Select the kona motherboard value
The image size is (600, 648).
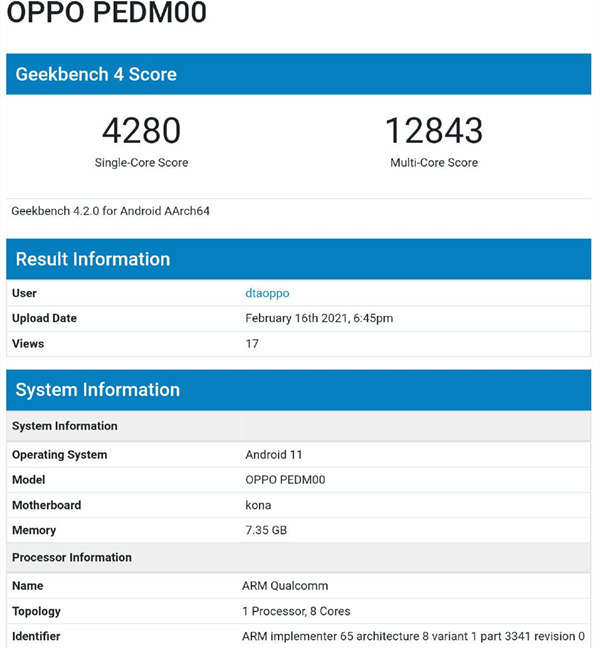258,505
